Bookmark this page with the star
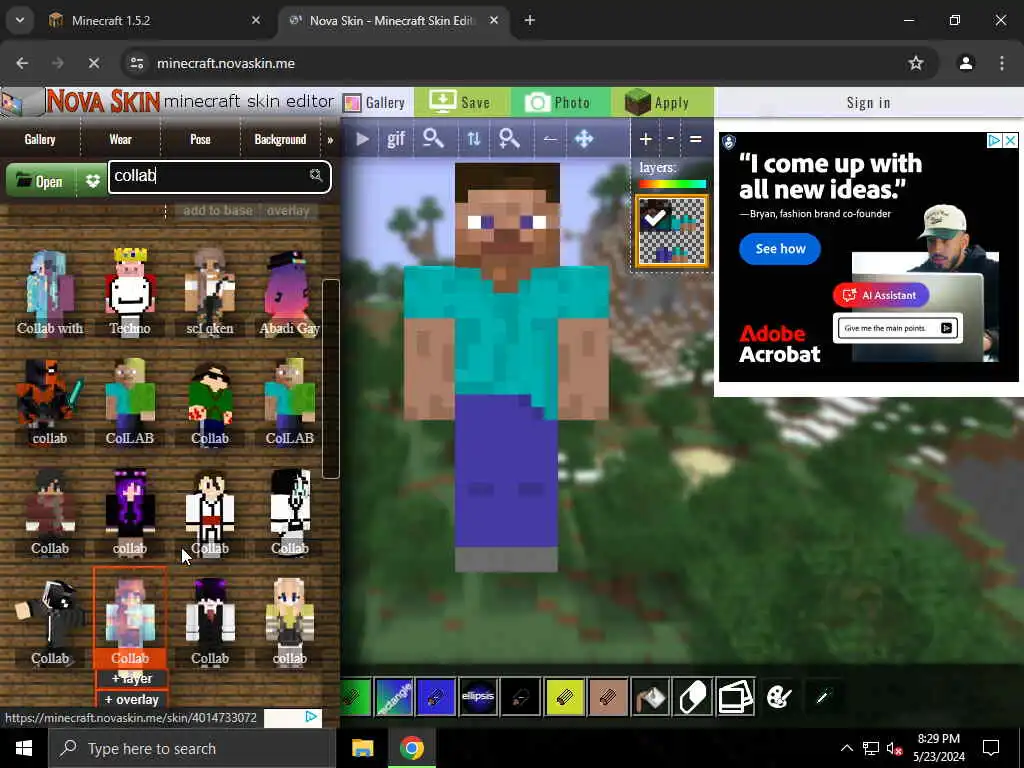This screenshot has width=1024, height=768. (x=916, y=63)
